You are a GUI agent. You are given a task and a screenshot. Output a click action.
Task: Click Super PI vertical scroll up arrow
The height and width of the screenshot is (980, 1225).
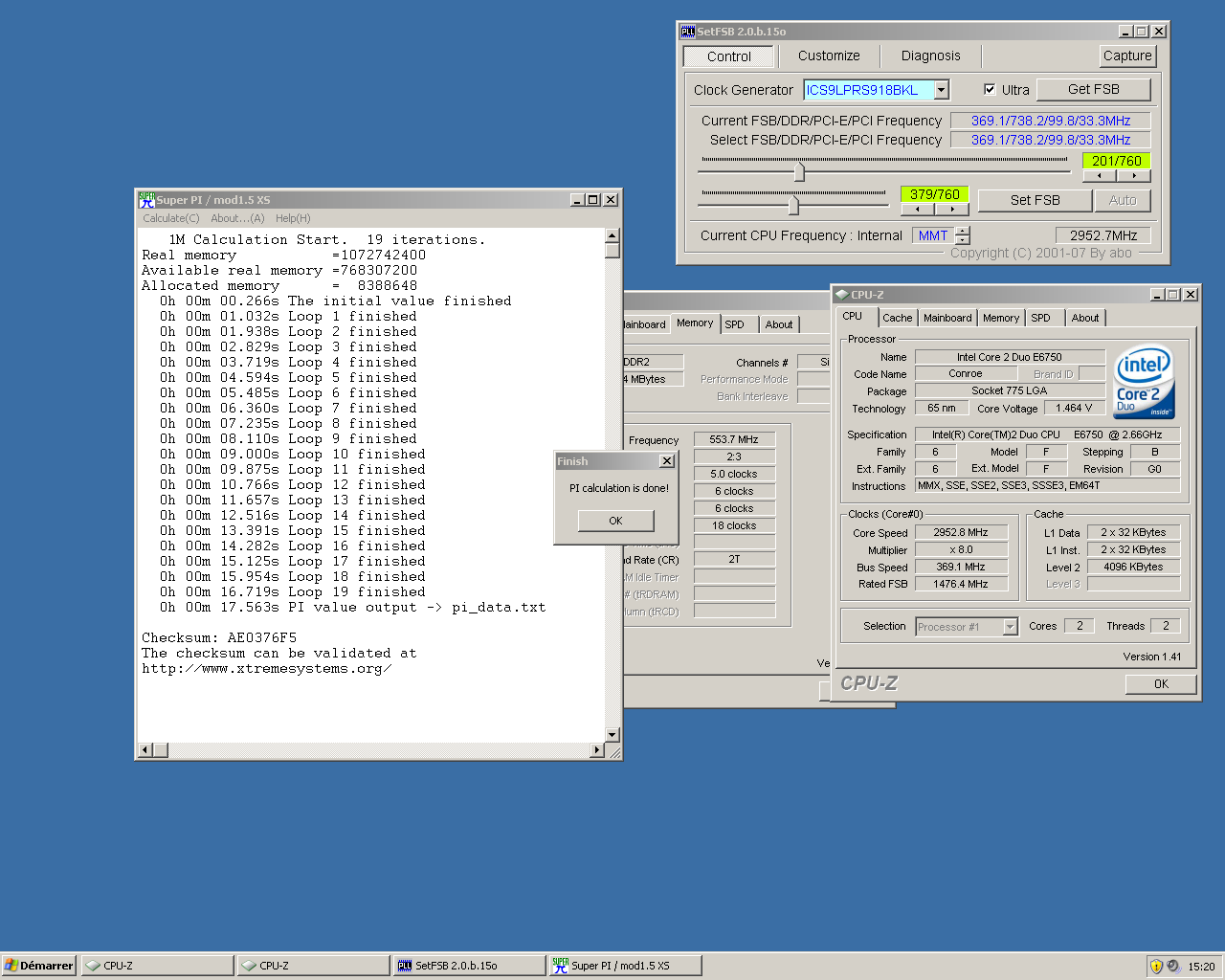coord(612,235)
